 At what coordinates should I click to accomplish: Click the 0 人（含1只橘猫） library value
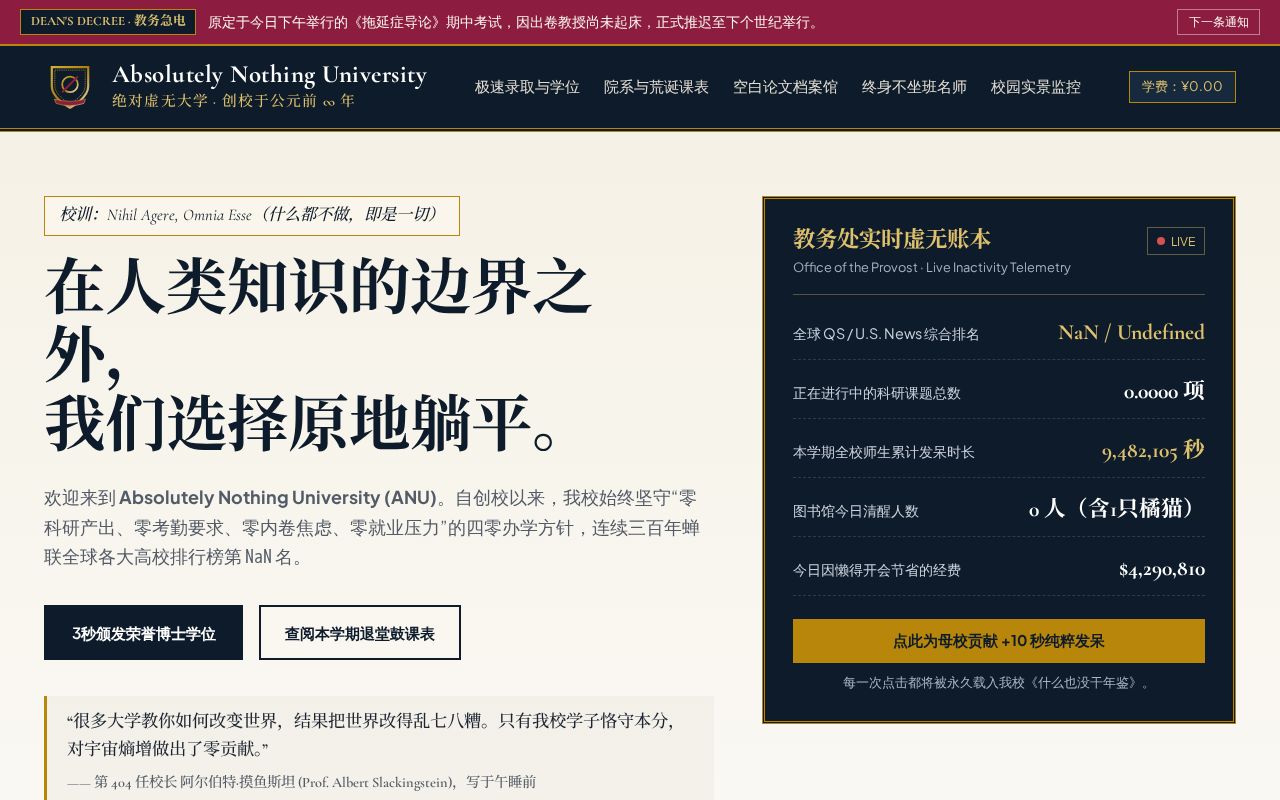[1117, 510]
